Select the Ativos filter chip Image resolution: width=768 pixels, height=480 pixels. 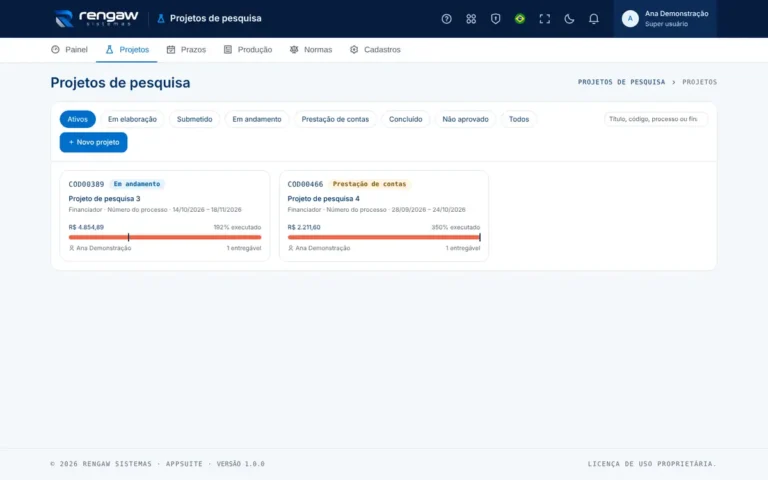[77, 119]
